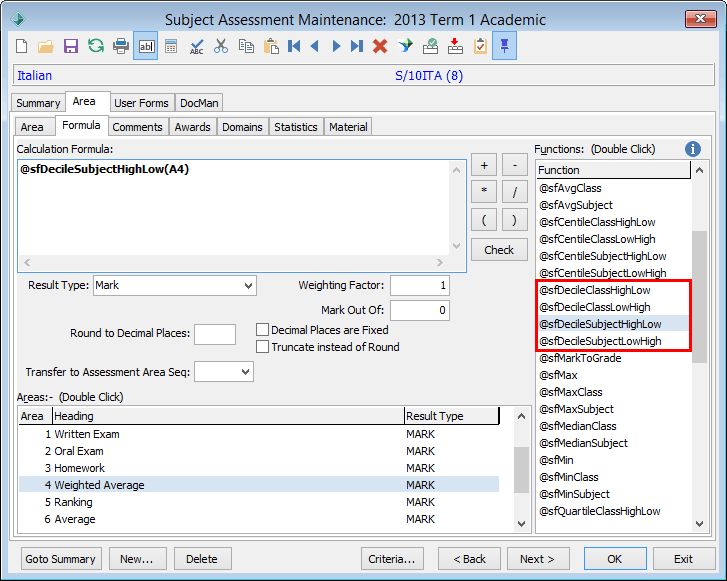The height and width of the screenshot is (581, 727).
Task: Open the blue info icon beside Functions
Action: [x=693, y=149]
